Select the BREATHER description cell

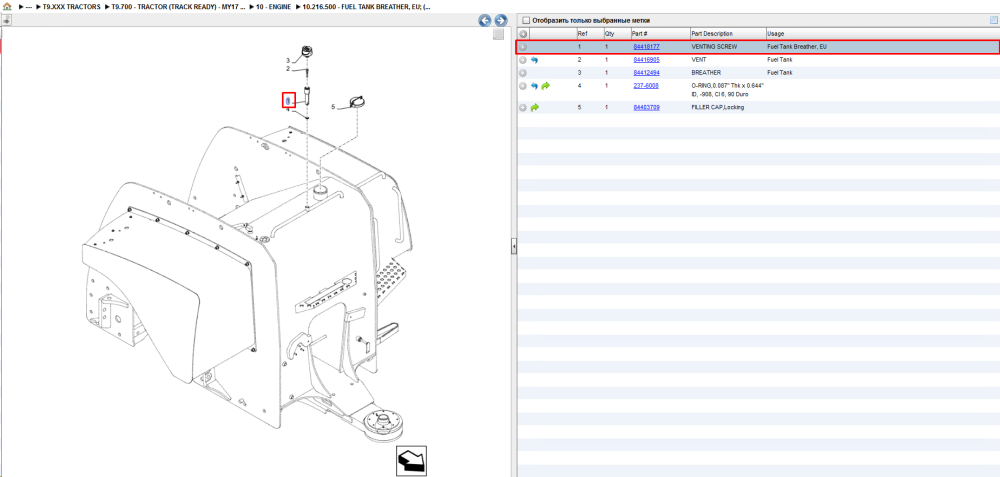[x=706, y=73]
